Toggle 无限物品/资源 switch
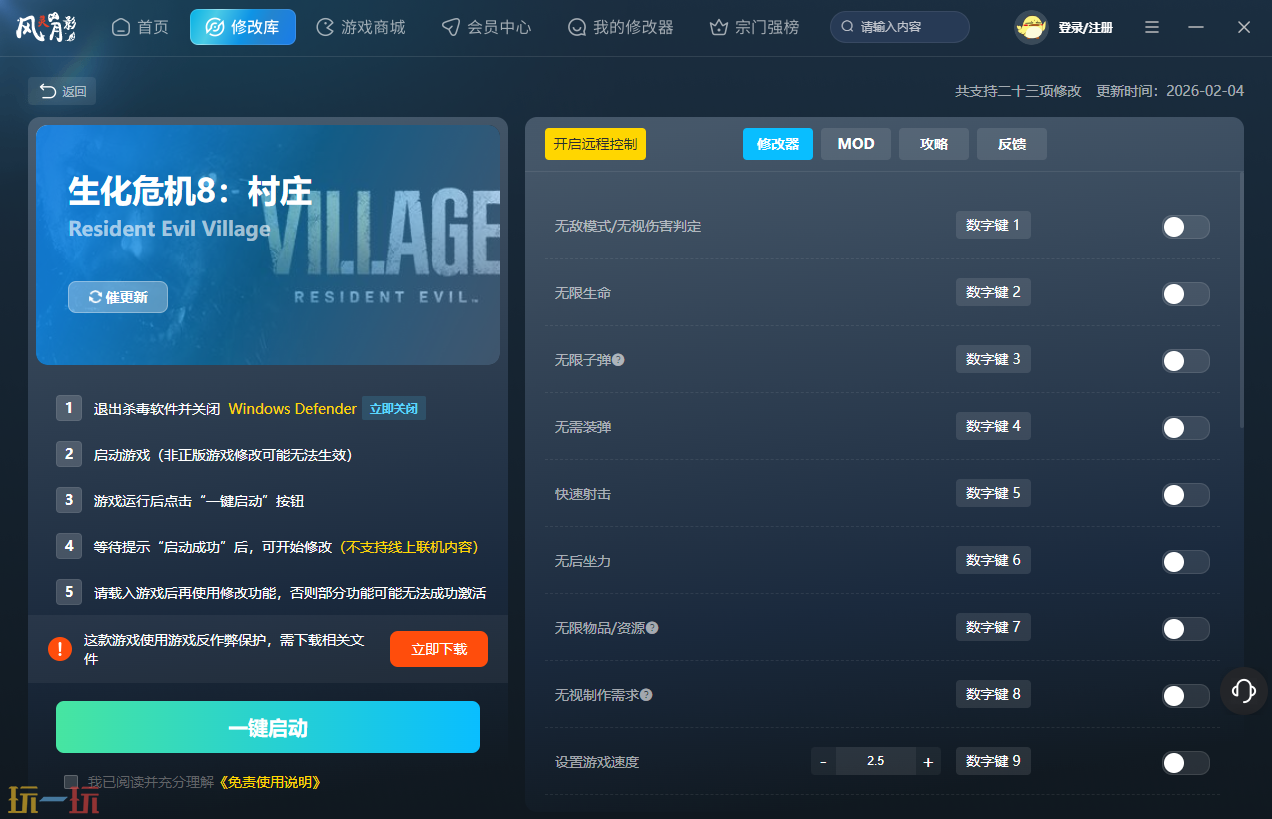Viewport: 1272px width, 819px height. (x=1186, y=629)
